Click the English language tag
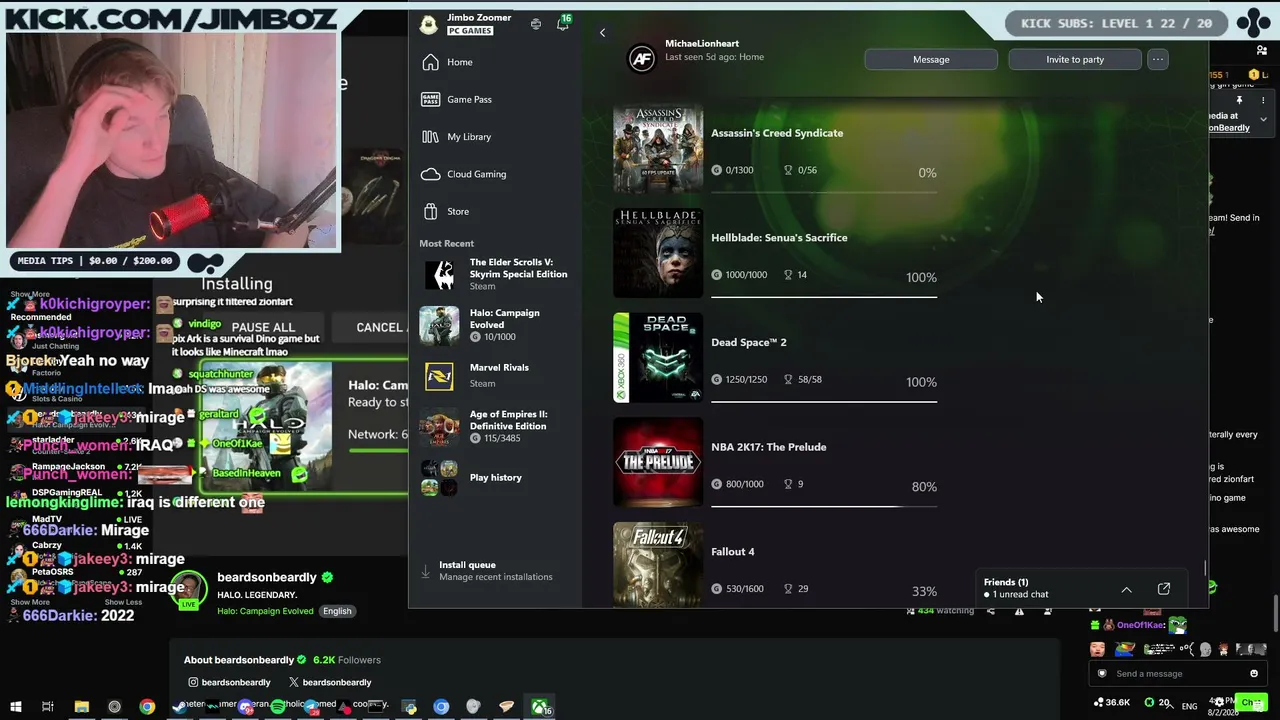The width and height of the screenshot is (1280, 720). click(337, 611)
